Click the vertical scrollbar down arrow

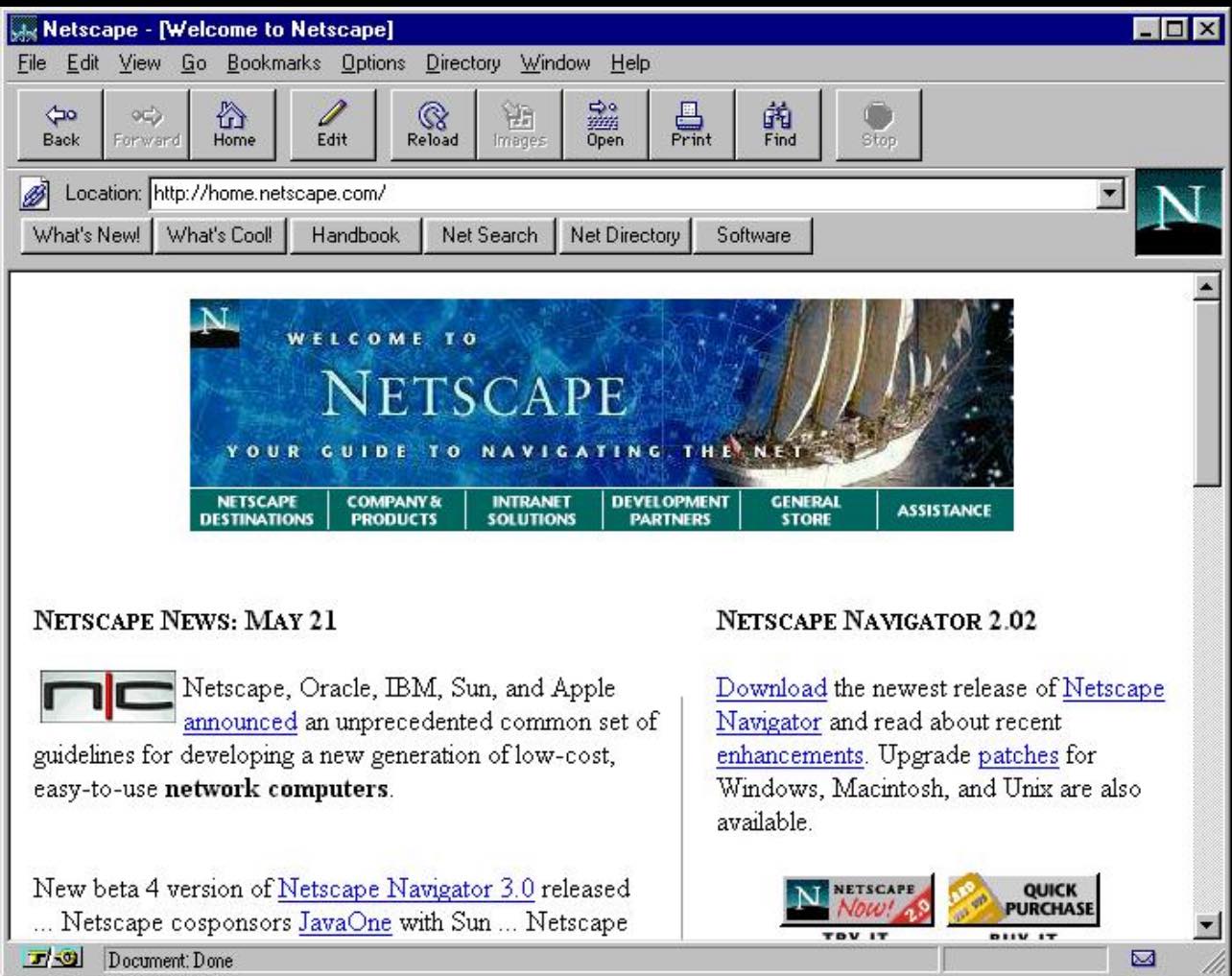click(1206, 925)
